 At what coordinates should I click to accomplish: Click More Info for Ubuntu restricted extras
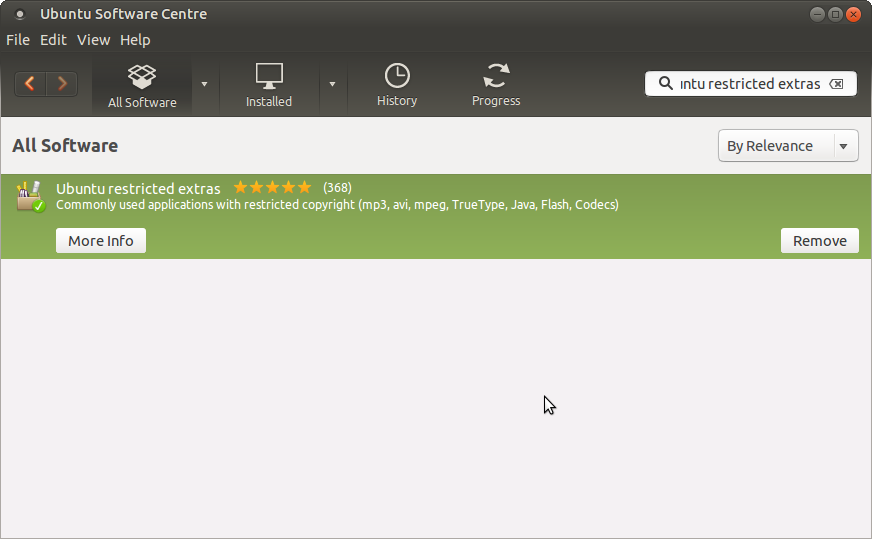coord(101,241)
